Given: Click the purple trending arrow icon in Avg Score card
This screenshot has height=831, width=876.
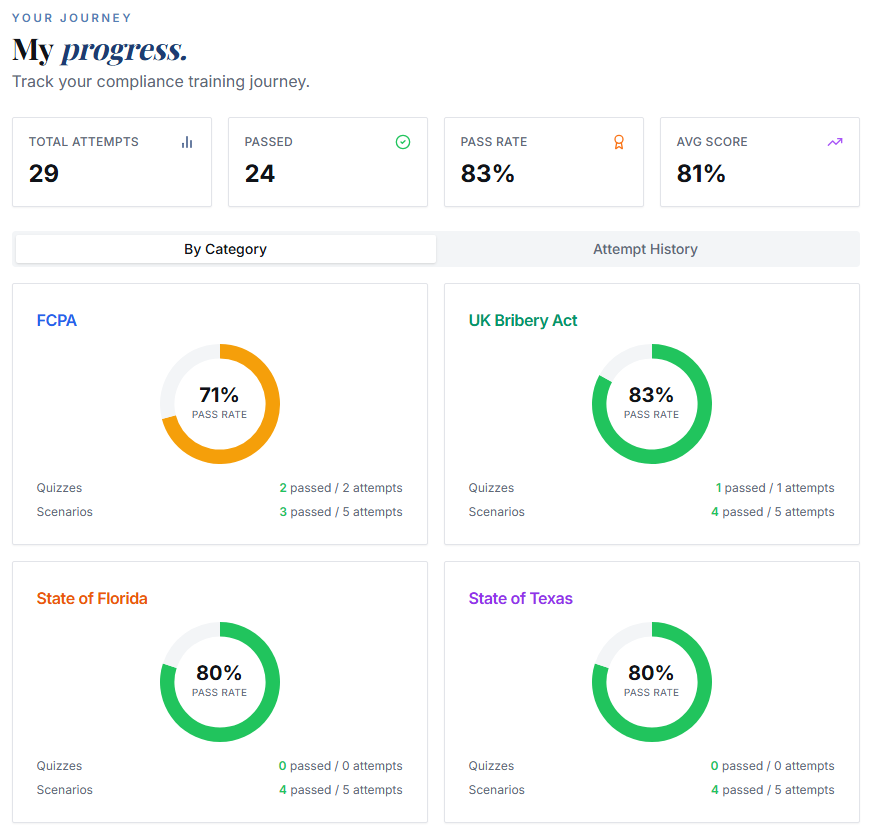Looking at the screenshot, I should [x=835, y=142].
